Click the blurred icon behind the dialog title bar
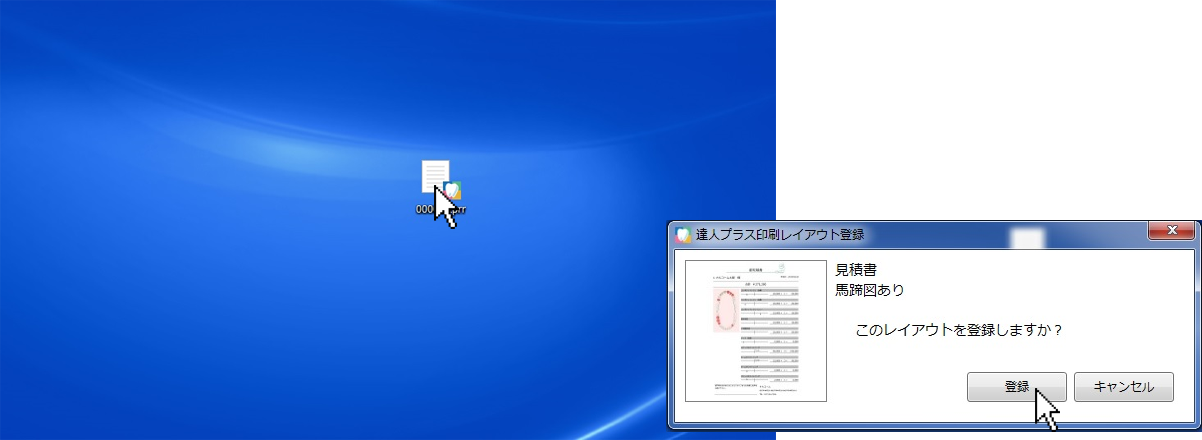The image size is (1202, 440). coord(1027,237)
